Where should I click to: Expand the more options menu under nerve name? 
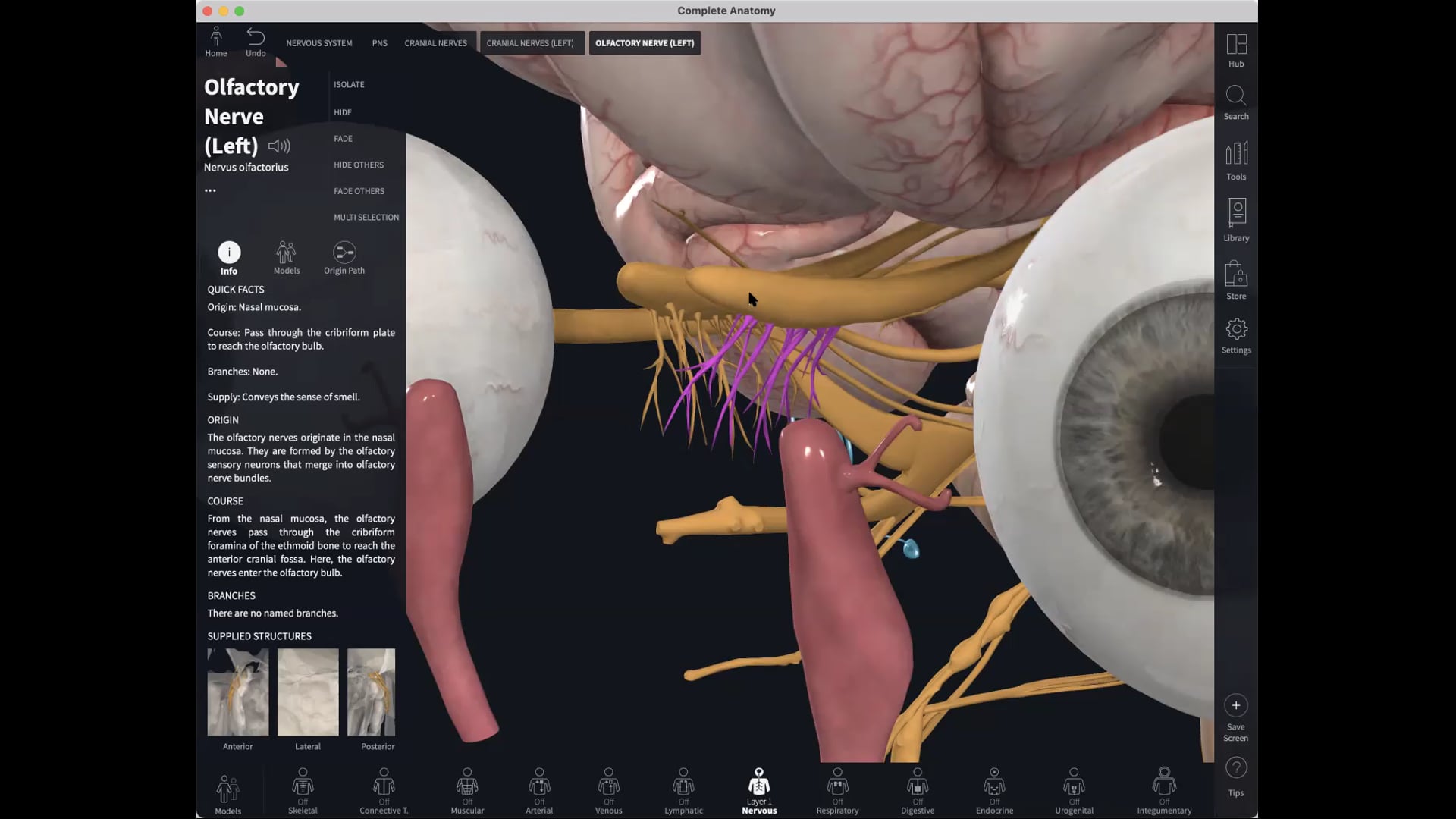[x=210, y=190]
